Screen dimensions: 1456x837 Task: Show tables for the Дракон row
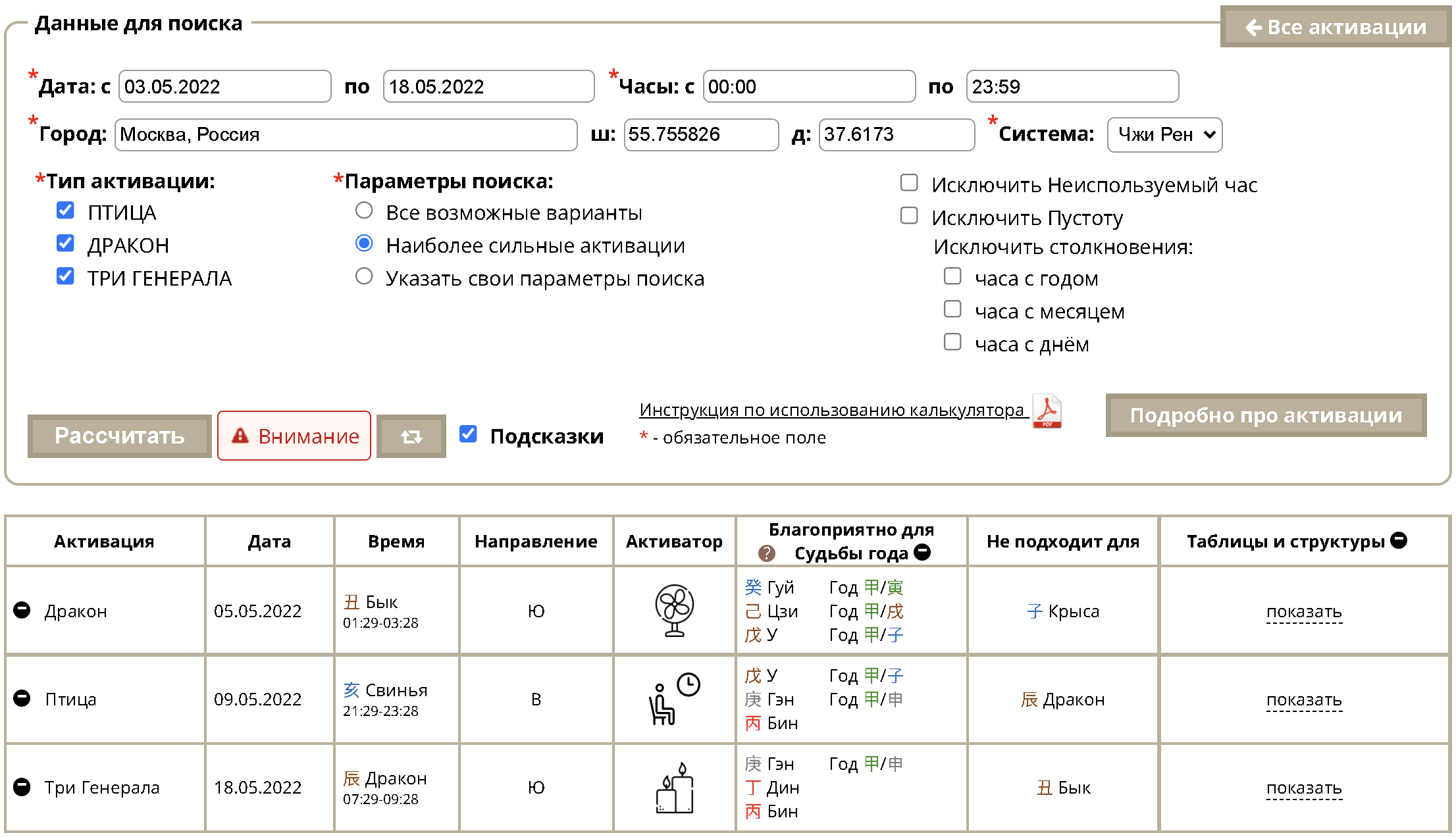(x=1304, y=611)
